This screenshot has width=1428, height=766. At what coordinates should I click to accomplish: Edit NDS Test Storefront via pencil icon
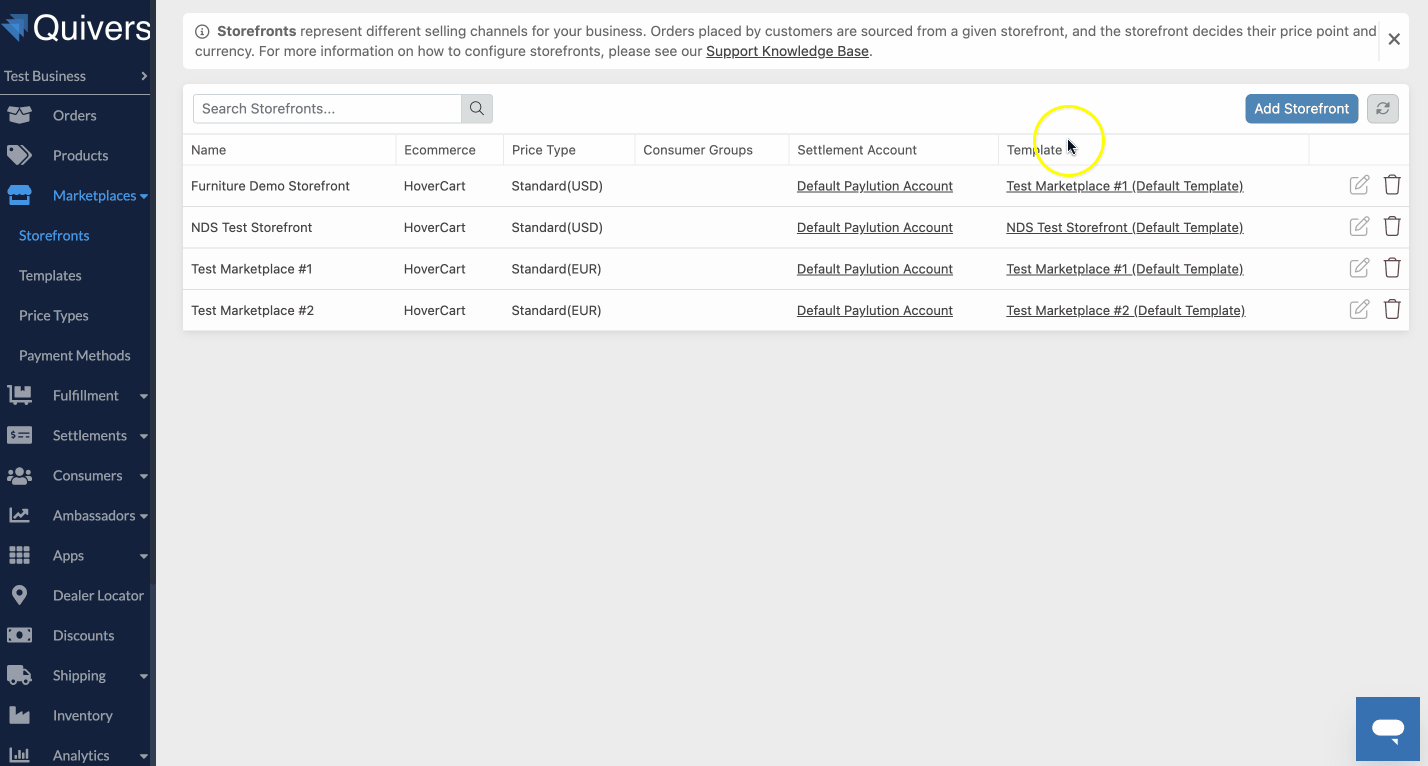pyautogui.click(x=1359, y=227)
